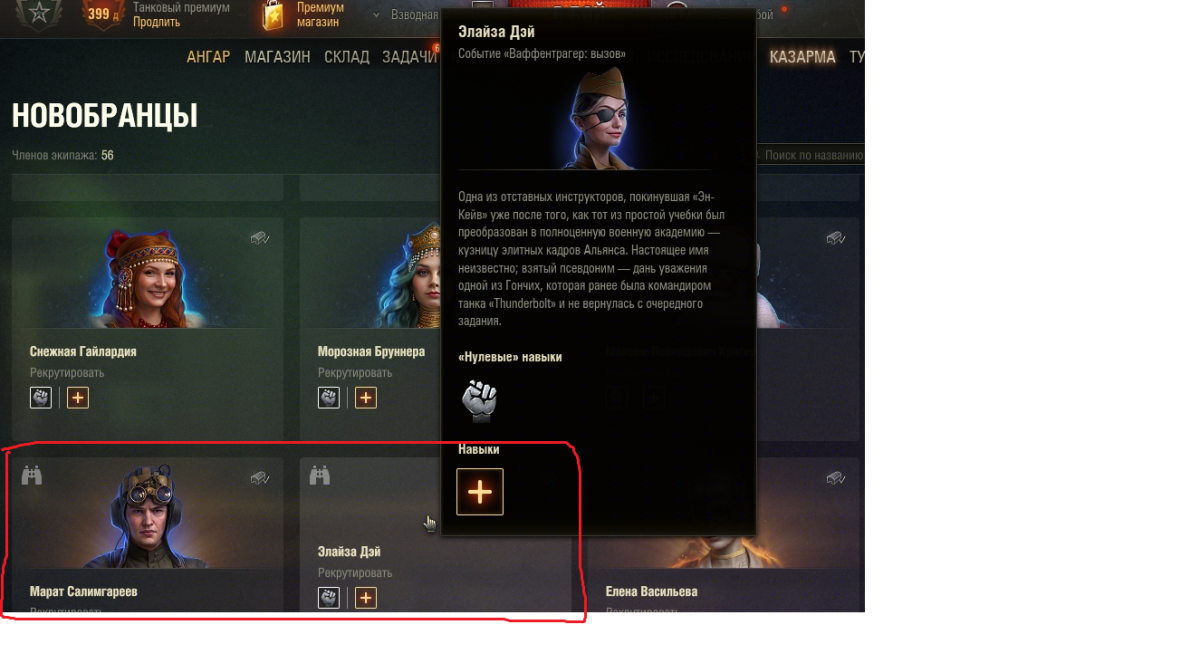Switch to the СКЛАД tab

click(347, 57)
